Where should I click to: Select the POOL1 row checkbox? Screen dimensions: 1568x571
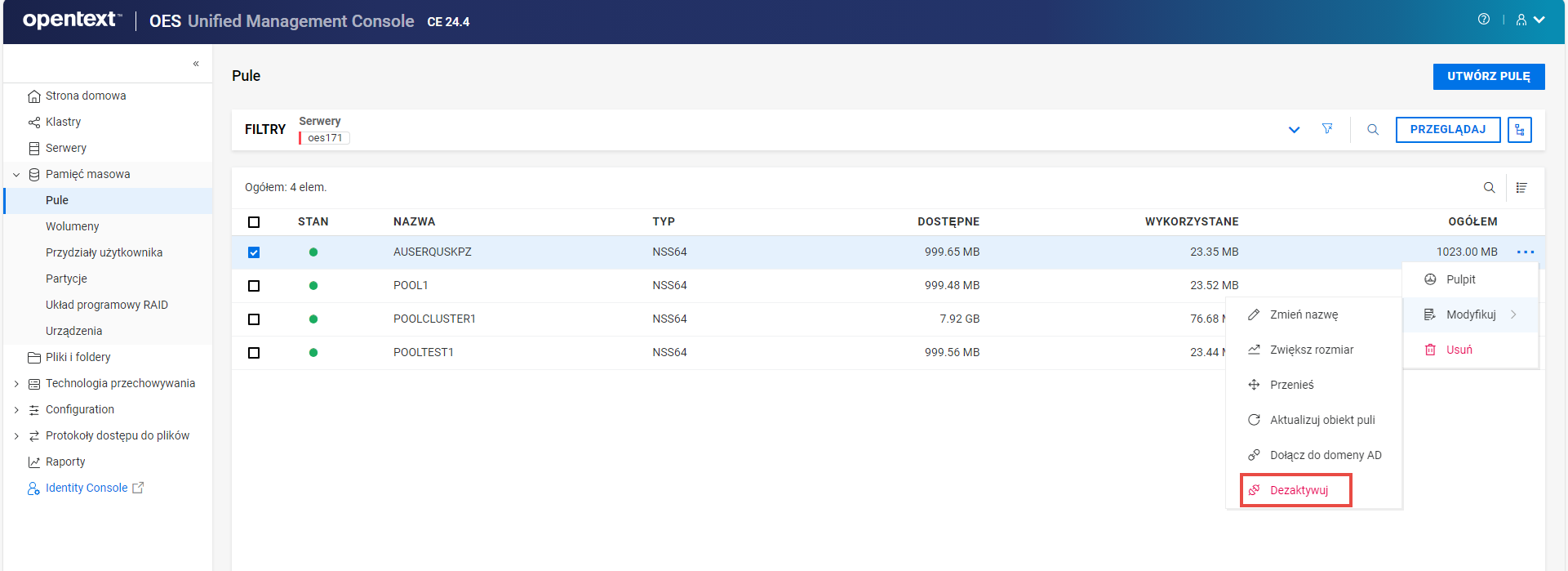coord(254,286)
